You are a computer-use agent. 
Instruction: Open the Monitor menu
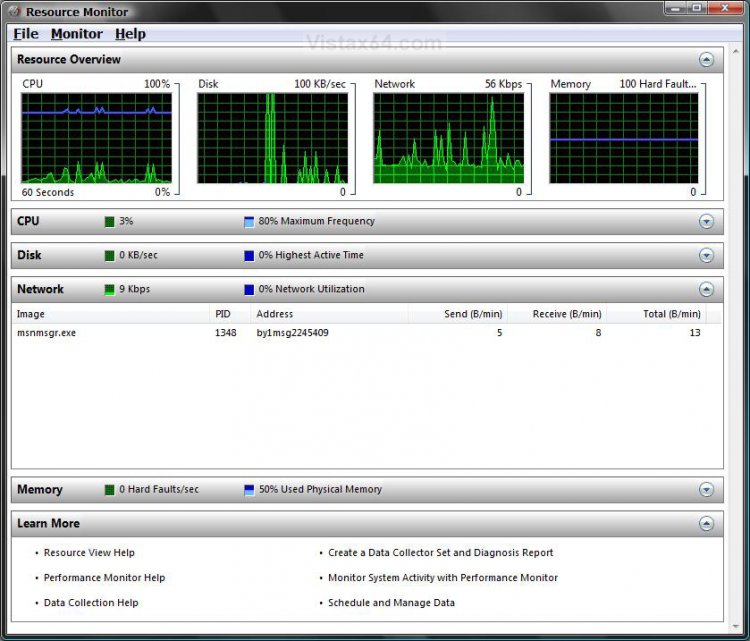(77, 34)
